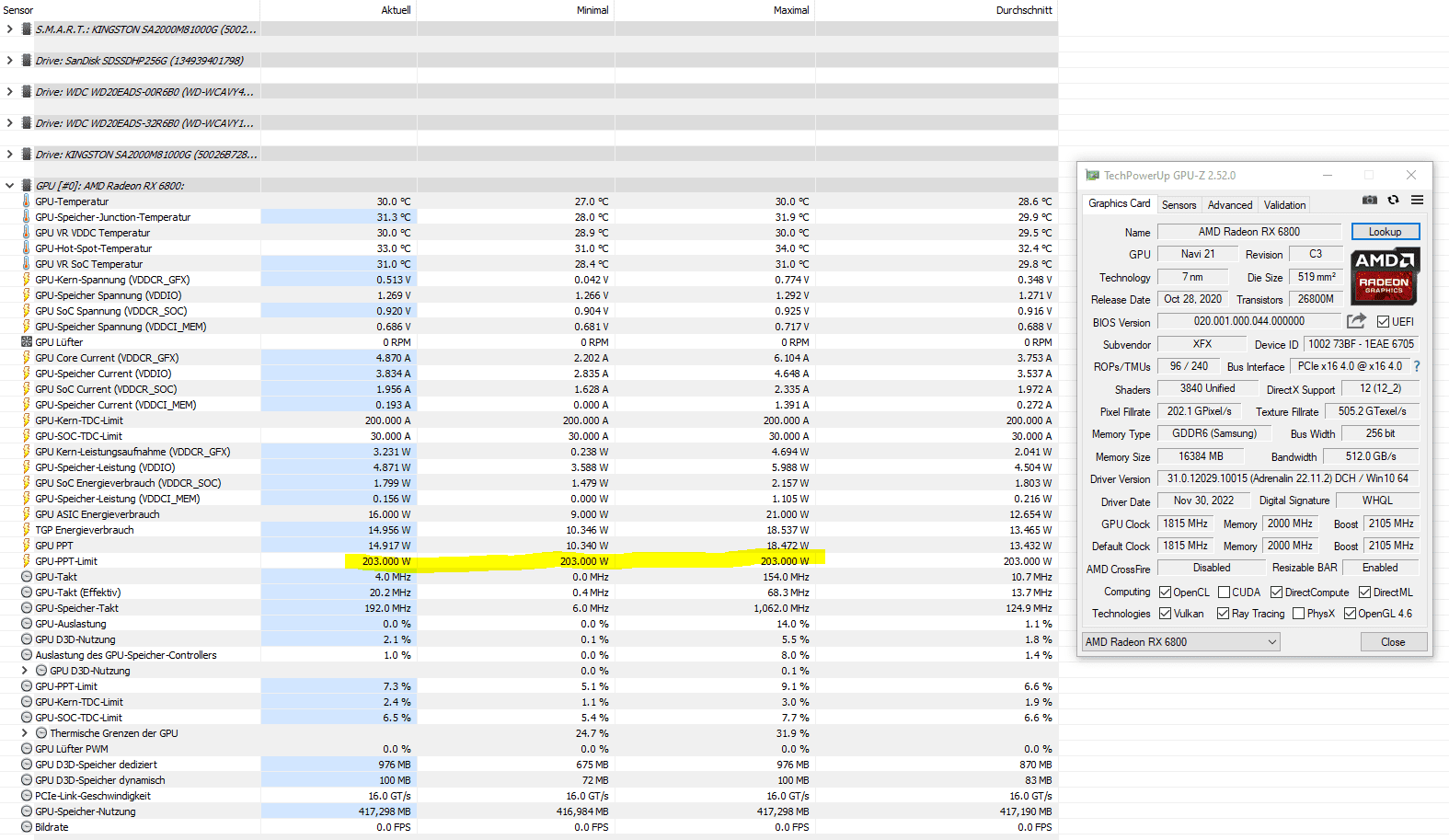
Task: Click the Driver Version field
Action: point(1288,478)
